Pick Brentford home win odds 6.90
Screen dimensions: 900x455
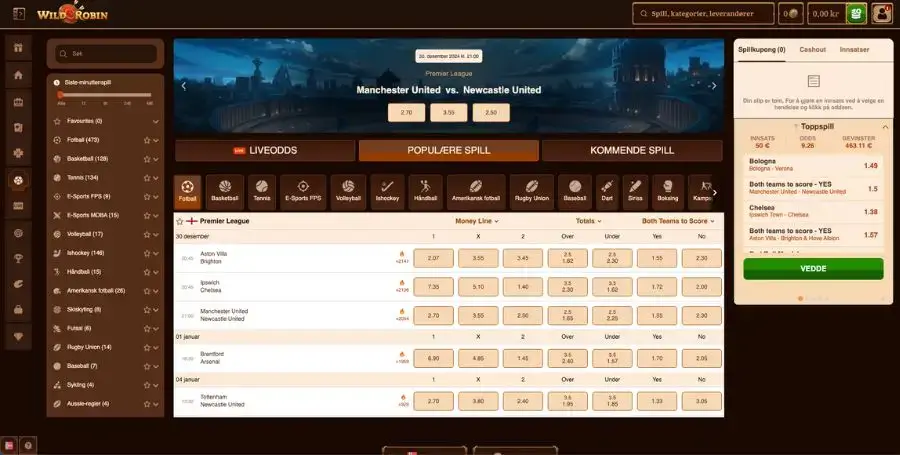(x=433, y=359)
